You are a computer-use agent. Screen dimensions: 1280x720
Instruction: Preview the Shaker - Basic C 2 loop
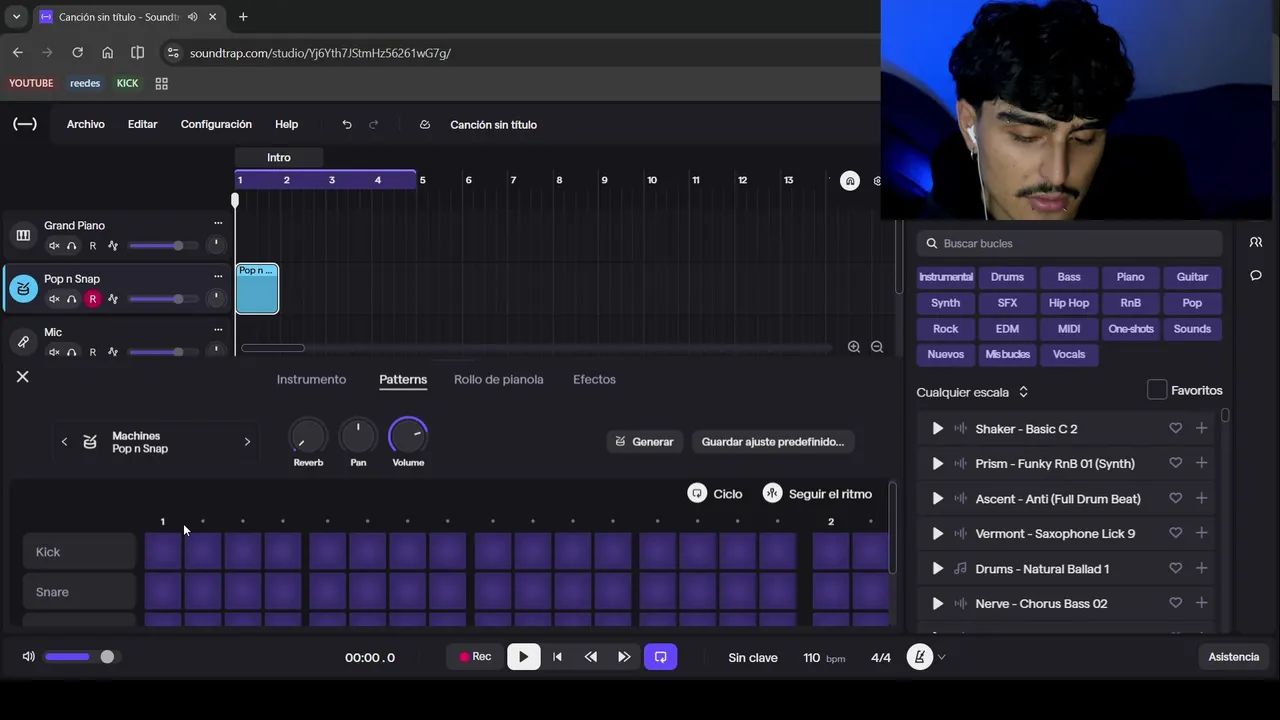(x=938, y=428)
